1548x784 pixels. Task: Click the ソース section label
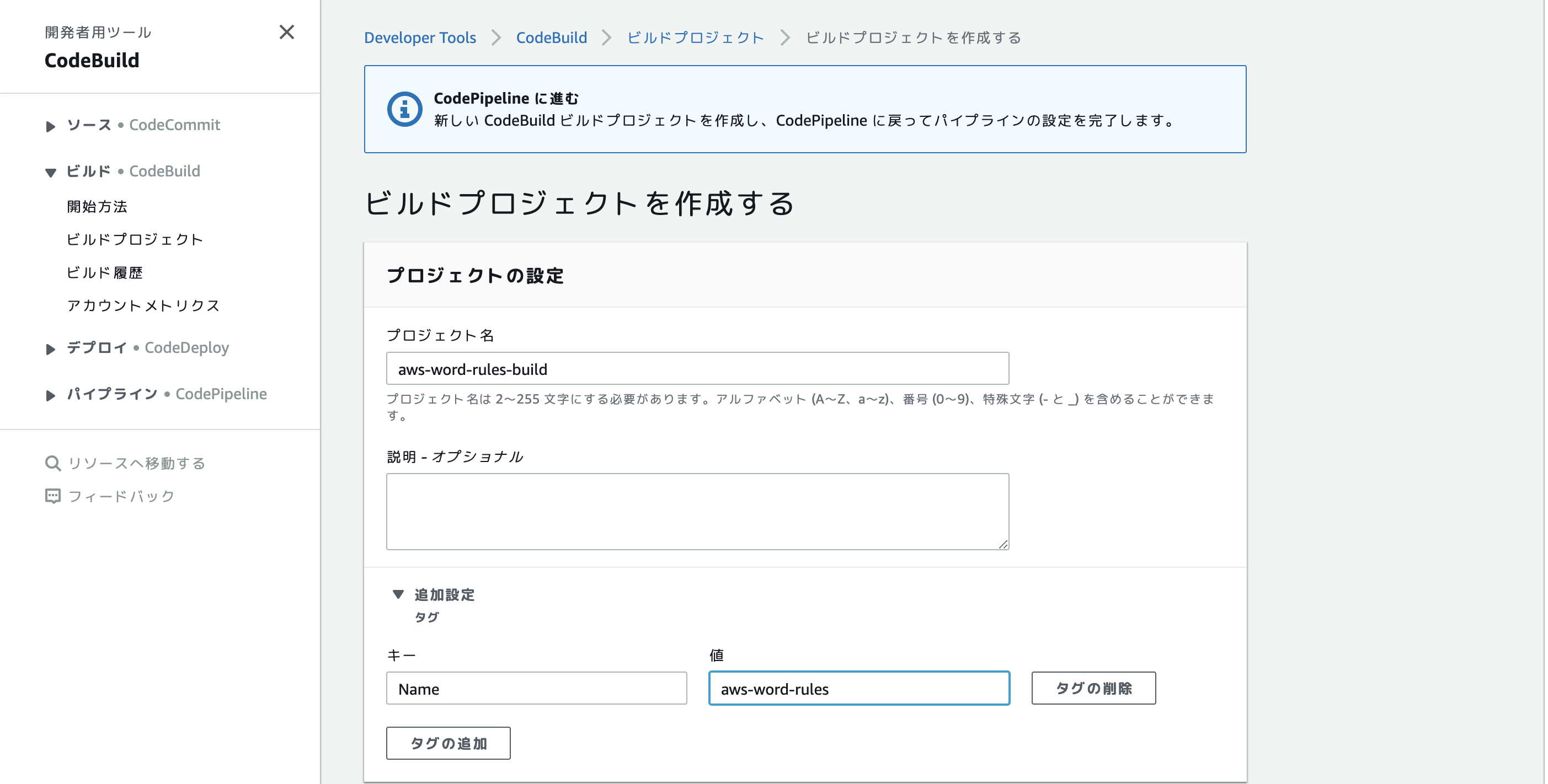point(89,125)
